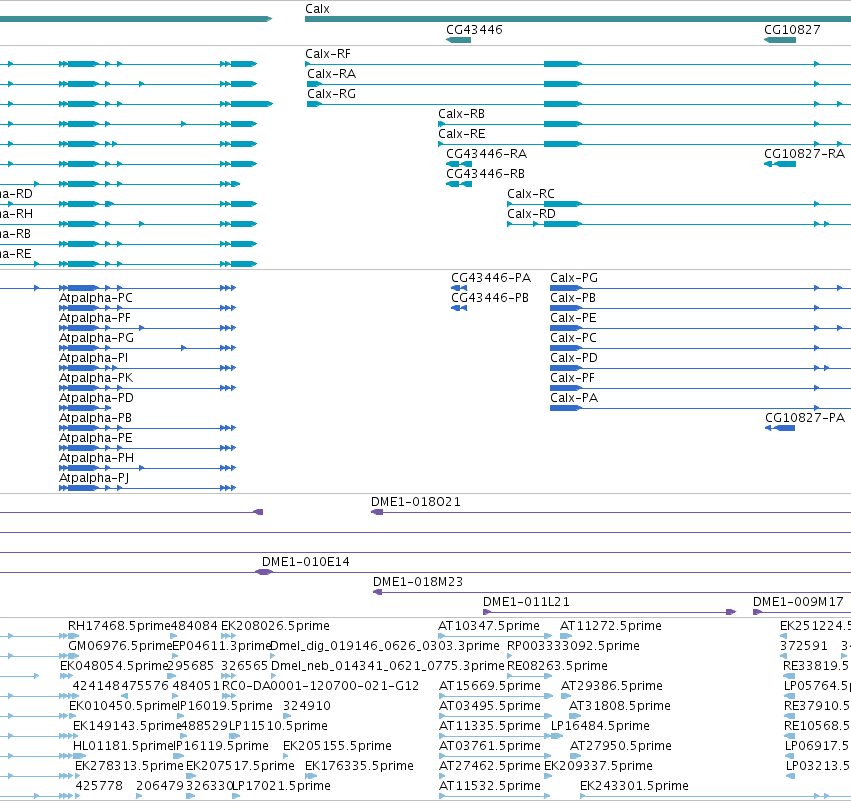The image size is (851, 801).
Task: Select the EK208026.5prime EST label
Action: tap(275, 626)
